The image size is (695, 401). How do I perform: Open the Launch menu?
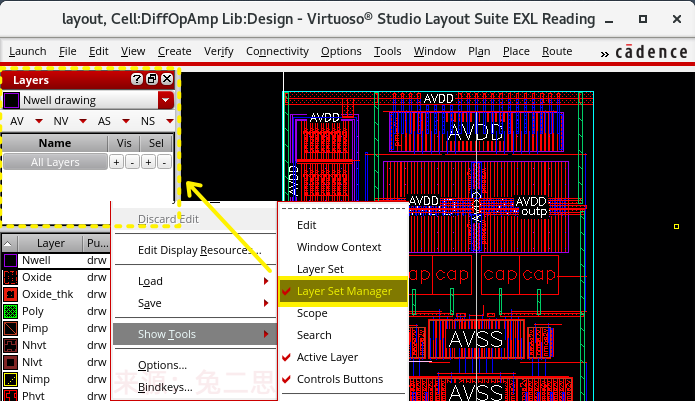[x=27, y=51]
